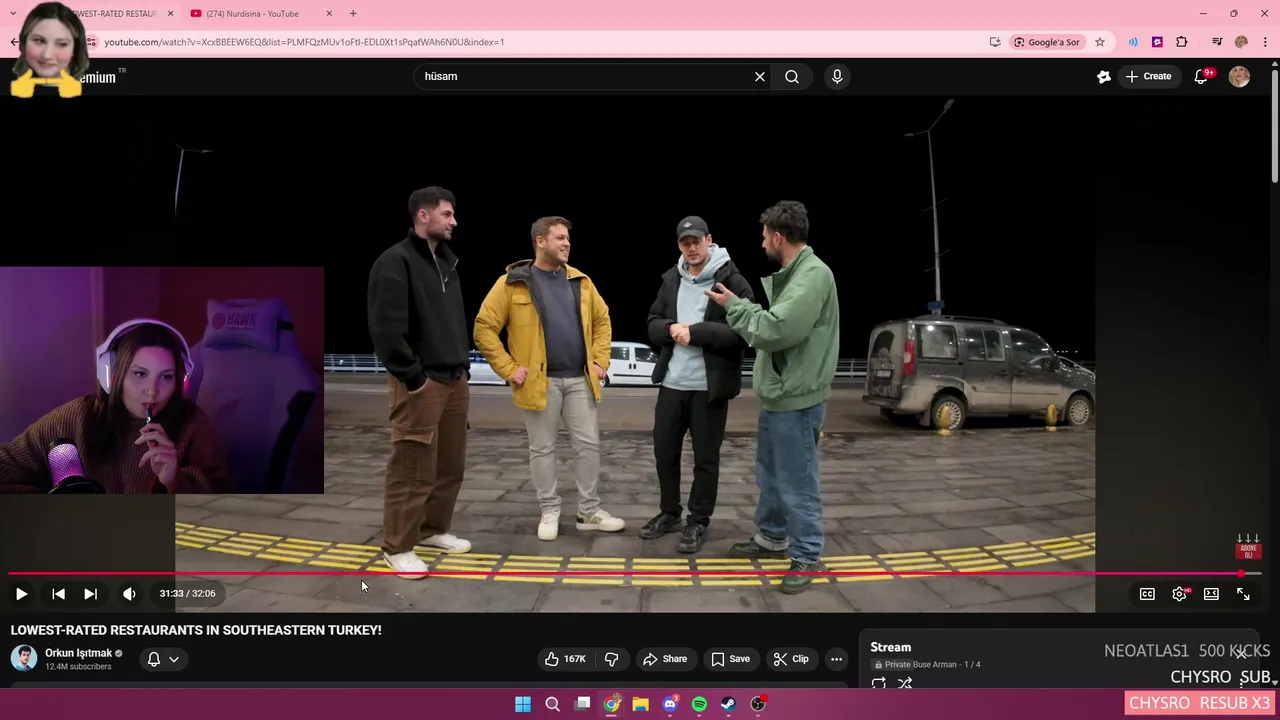Image resolution: width=1280 pixels, height=720 pixels.
Task: Save the video to a playlist
Action: pos(730,659)
